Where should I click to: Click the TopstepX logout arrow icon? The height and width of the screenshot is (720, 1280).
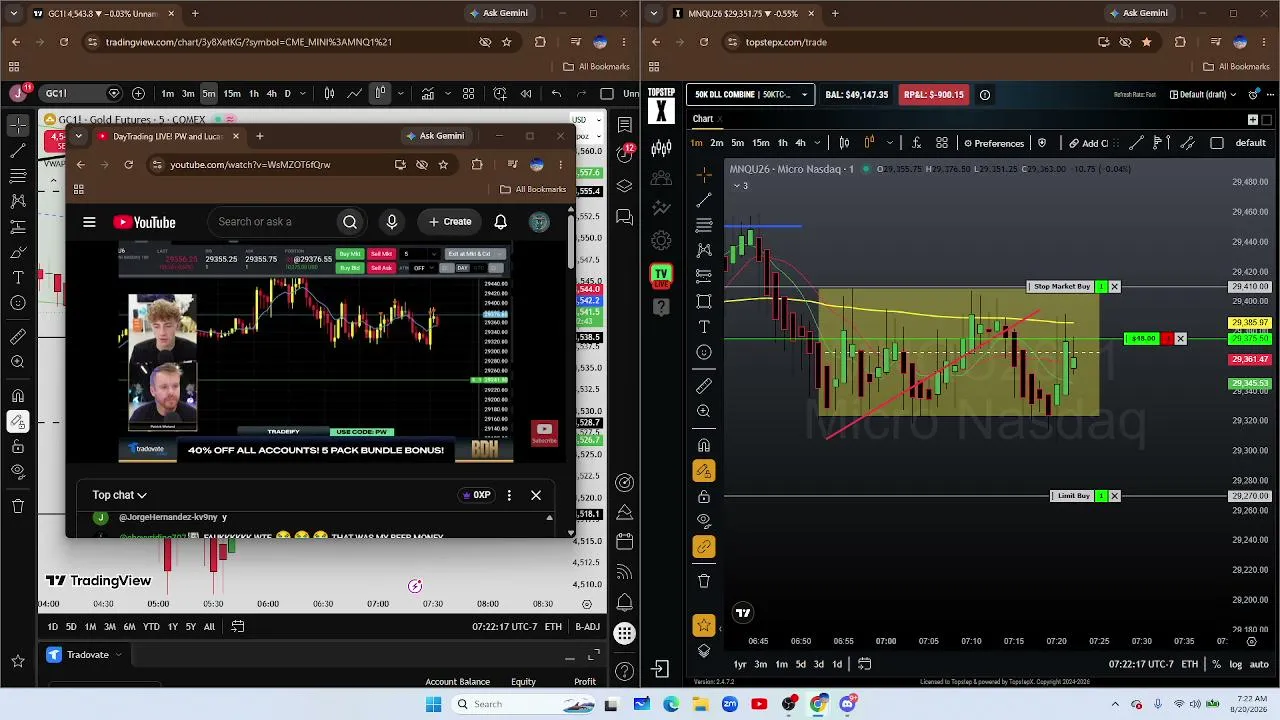[660, 669]
